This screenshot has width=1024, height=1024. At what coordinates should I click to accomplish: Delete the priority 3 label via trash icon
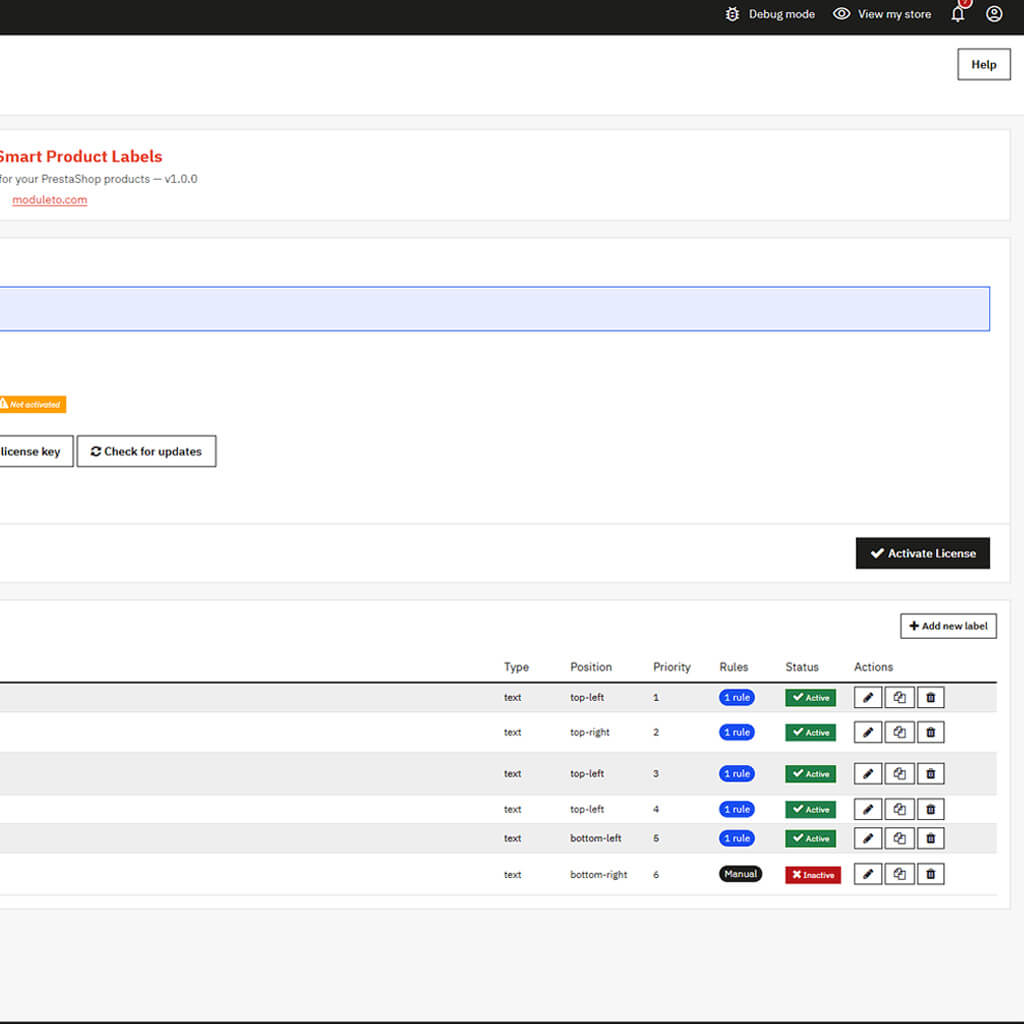point(930,774)
